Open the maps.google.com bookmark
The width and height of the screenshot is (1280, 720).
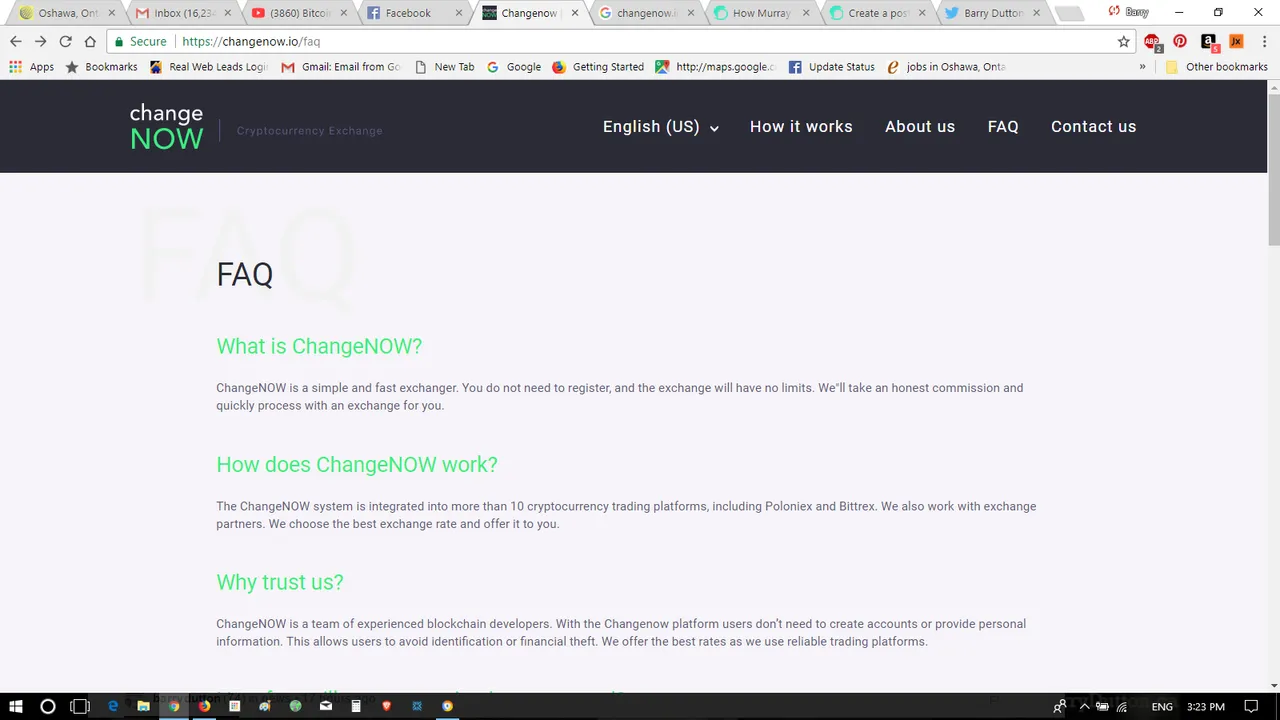tap(715, 67)
